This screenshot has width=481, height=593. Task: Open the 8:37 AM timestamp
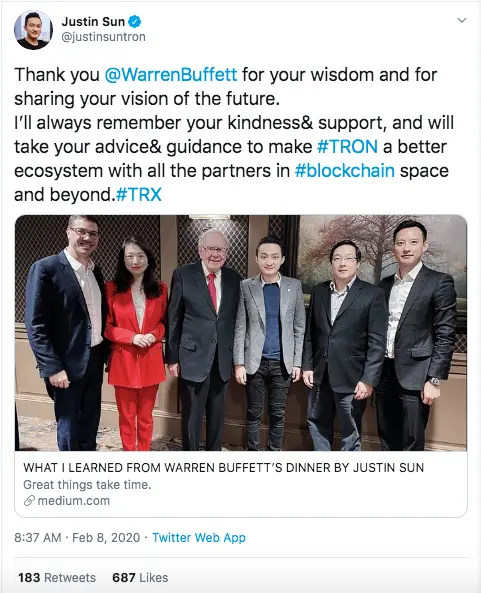pos(37,537)
